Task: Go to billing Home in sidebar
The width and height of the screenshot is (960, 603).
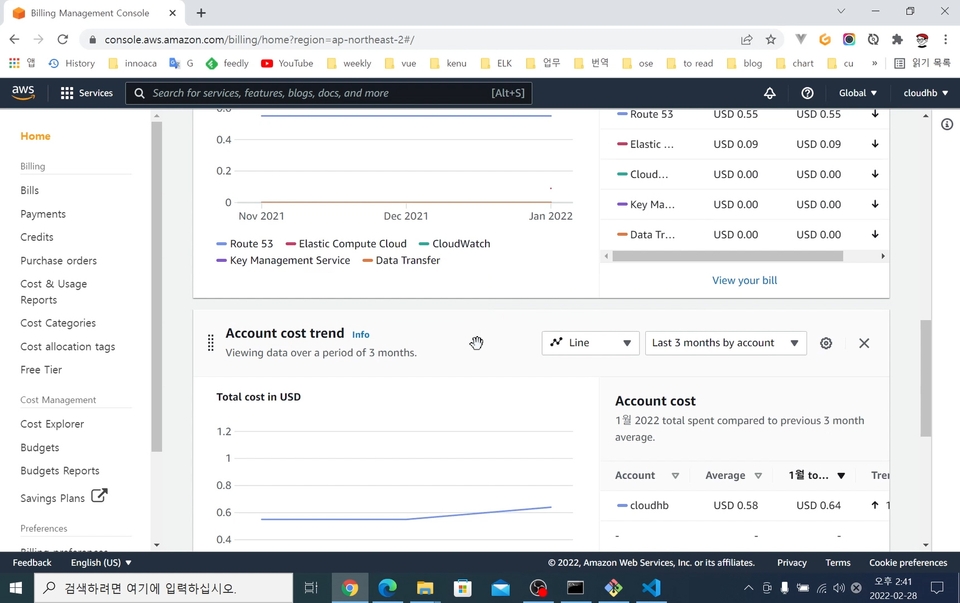Action: point(36,136)
